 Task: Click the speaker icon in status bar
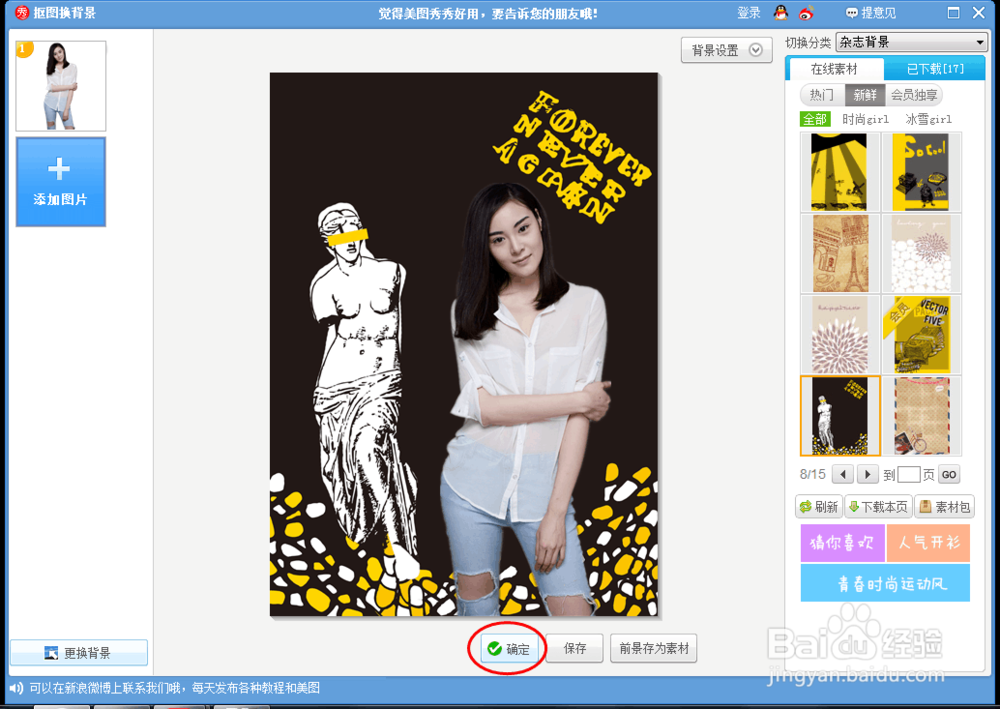[16, 688]
